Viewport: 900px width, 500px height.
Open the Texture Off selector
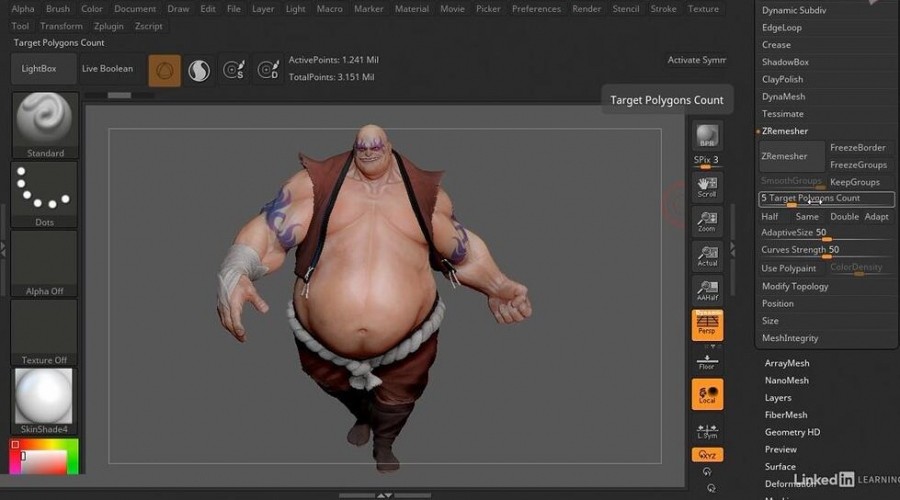[x=44, y=332]
